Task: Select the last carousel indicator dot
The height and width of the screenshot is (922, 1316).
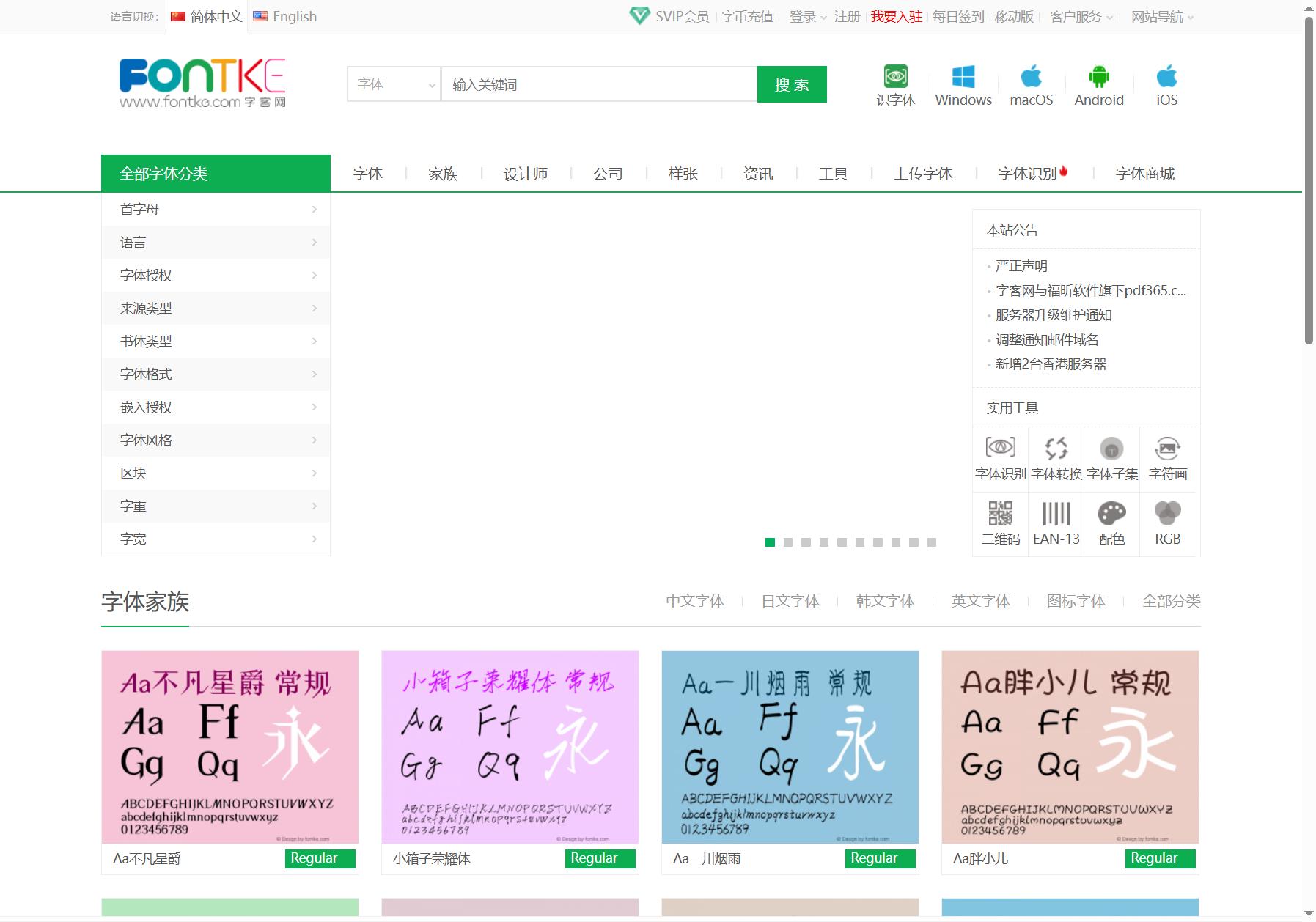Action: click(932, 542)
